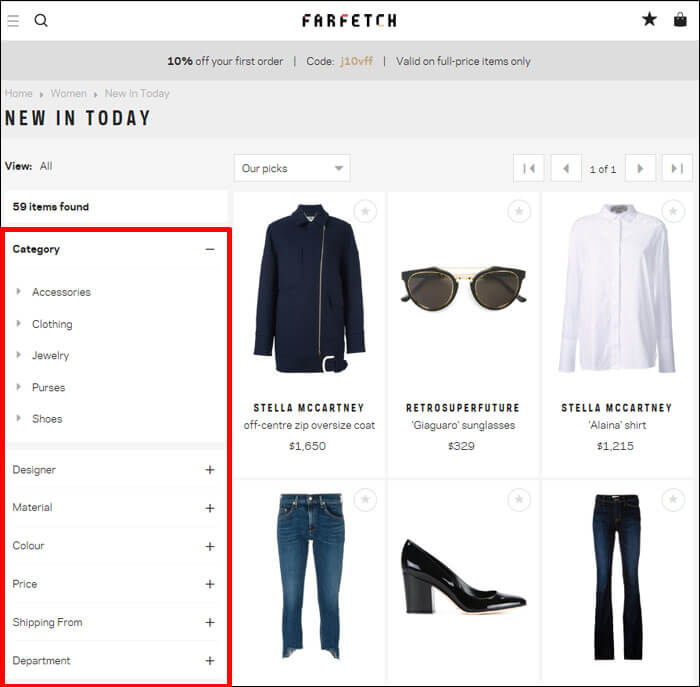This screenshot has width=700, height=687.
Task: Favorite the Alaina shirt
Action: pyautogui.click(x=673, y=211)
